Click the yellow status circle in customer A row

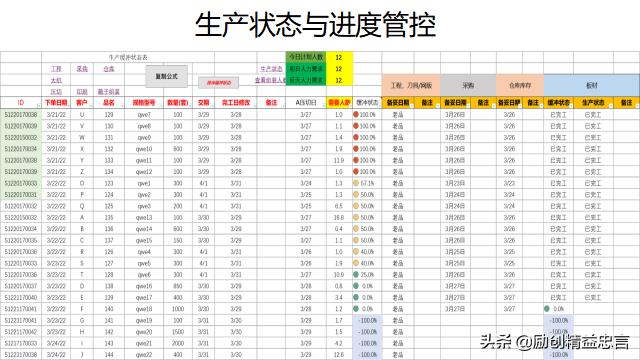tap(356, 218)
